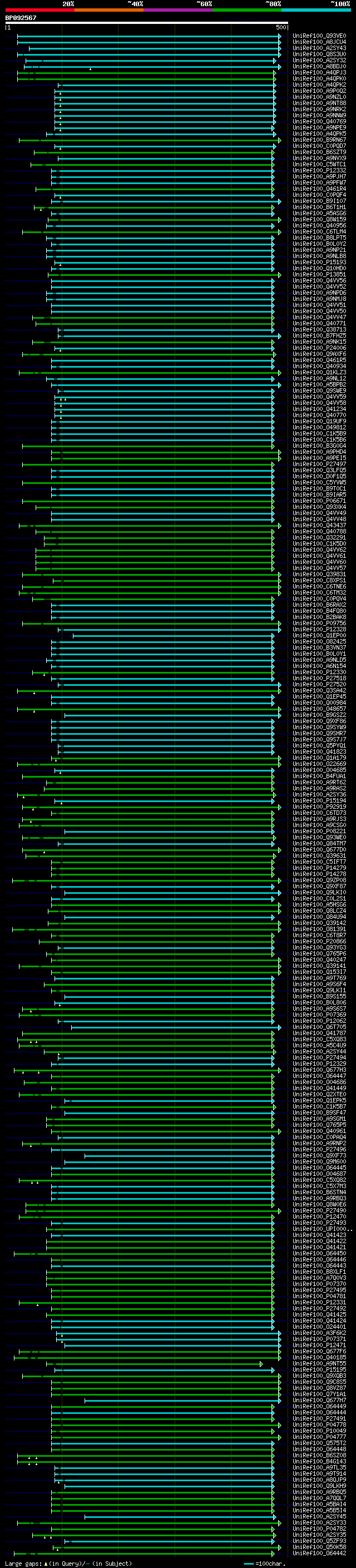Viewport: 356px width, 1568px height.
Task: Select the UniRef100_P10049 hit label
Action: coord(319,1431)
